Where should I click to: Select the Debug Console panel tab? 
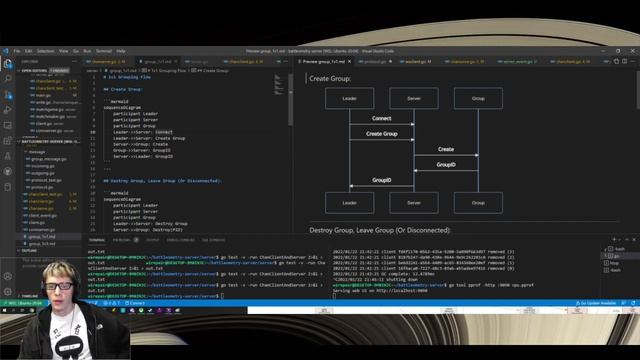180,240
